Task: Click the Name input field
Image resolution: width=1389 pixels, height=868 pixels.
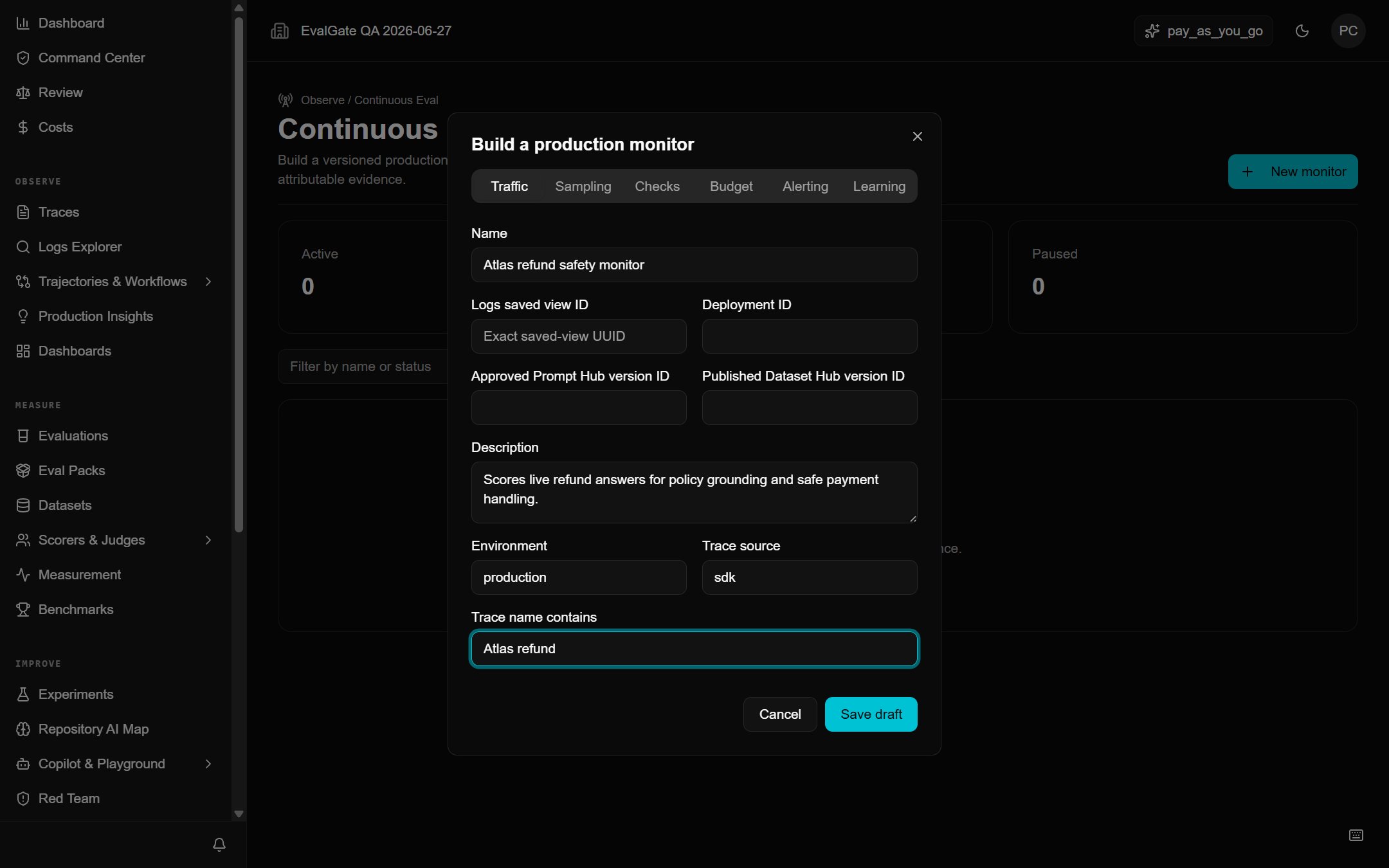Action: (694, 265)
